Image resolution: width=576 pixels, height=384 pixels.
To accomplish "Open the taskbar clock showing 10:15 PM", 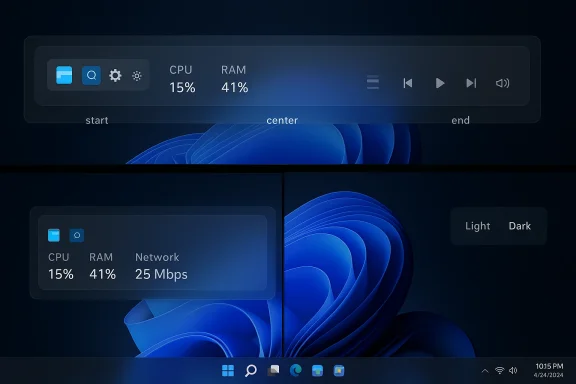I will [x=549, y=370].
